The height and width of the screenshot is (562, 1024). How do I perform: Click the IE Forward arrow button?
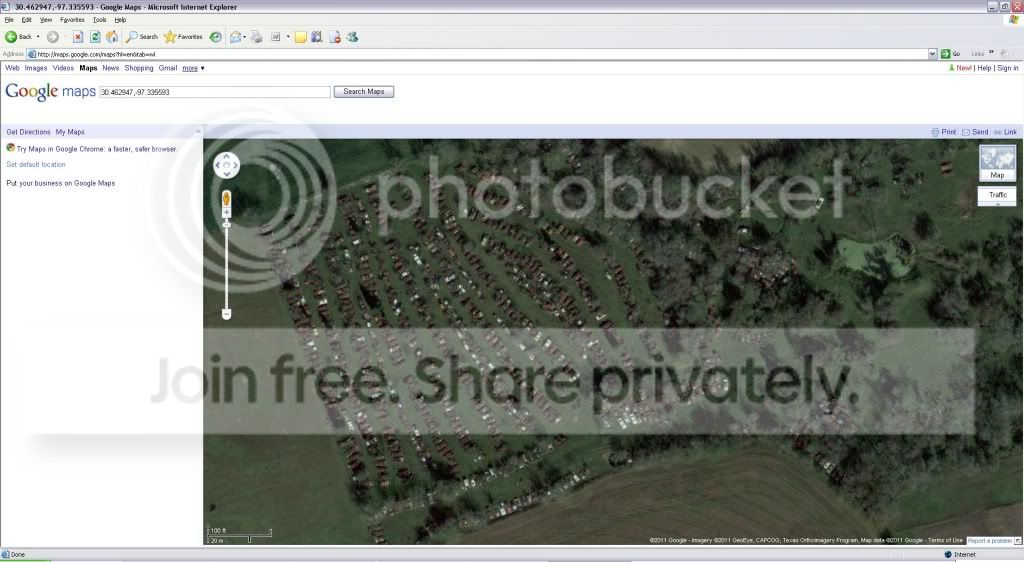(x=53, y=37)
